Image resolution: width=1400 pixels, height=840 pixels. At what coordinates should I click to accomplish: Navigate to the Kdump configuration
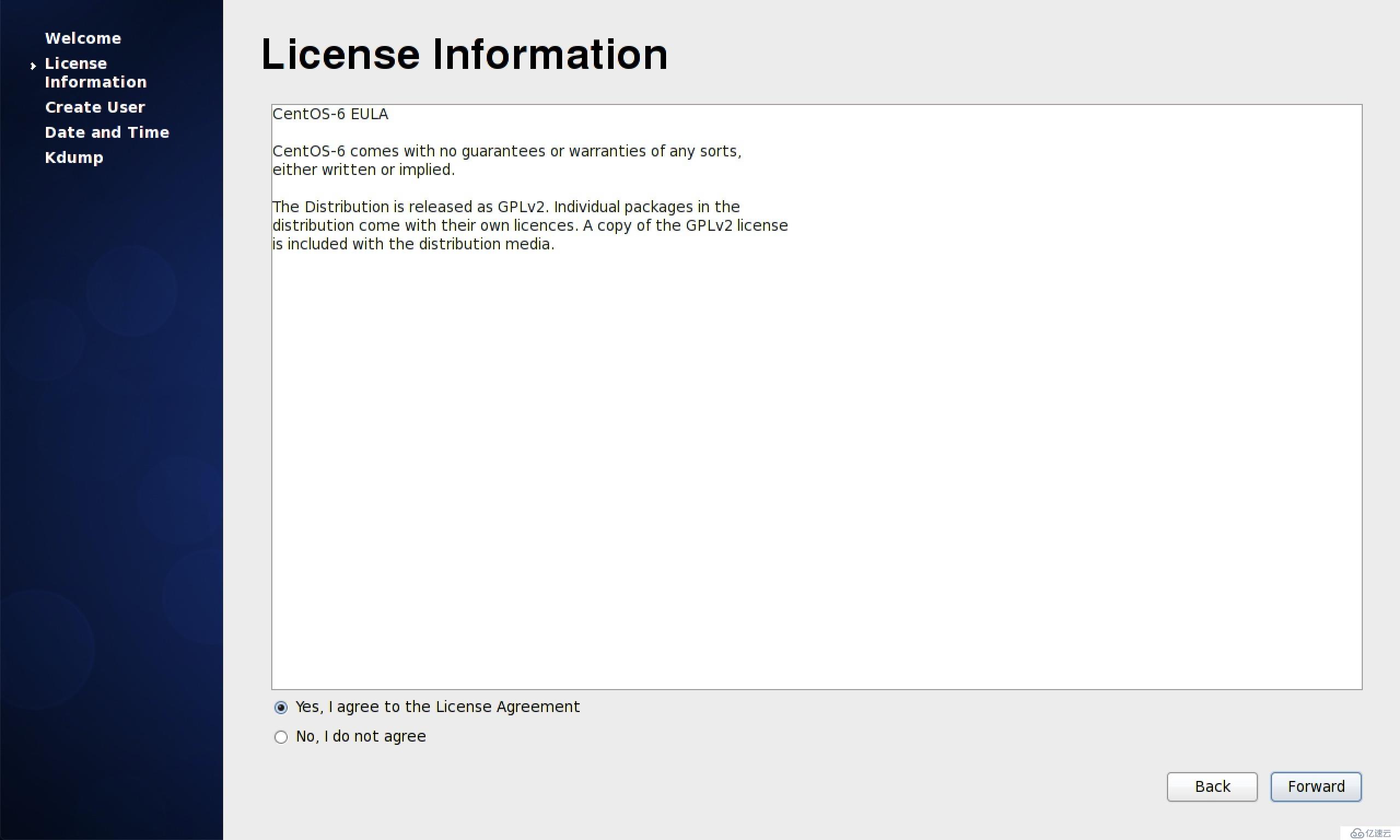pos(74,157)
